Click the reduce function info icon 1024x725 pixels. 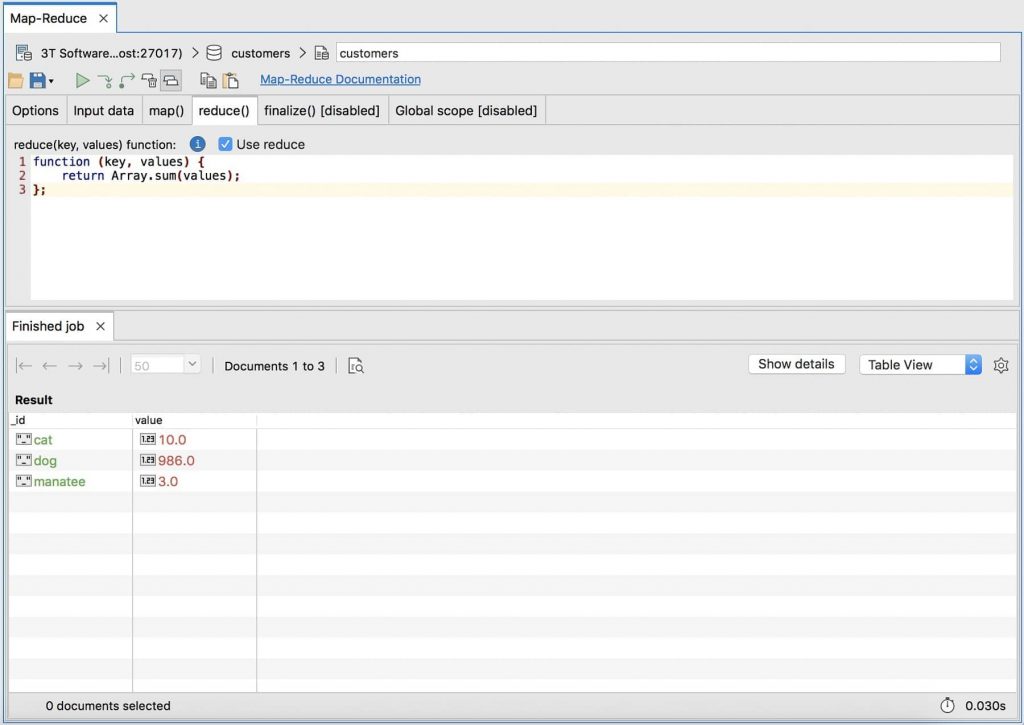(x=197, y=143)
